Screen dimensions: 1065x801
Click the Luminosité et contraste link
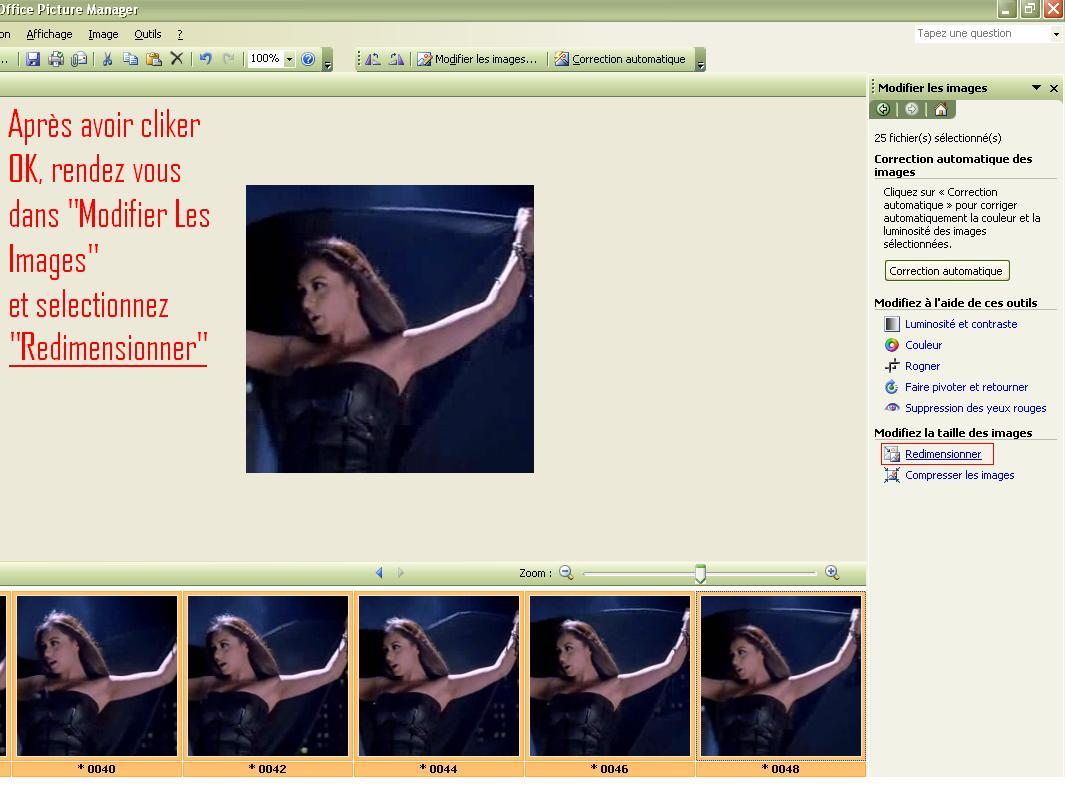click(x=961, y=324)
